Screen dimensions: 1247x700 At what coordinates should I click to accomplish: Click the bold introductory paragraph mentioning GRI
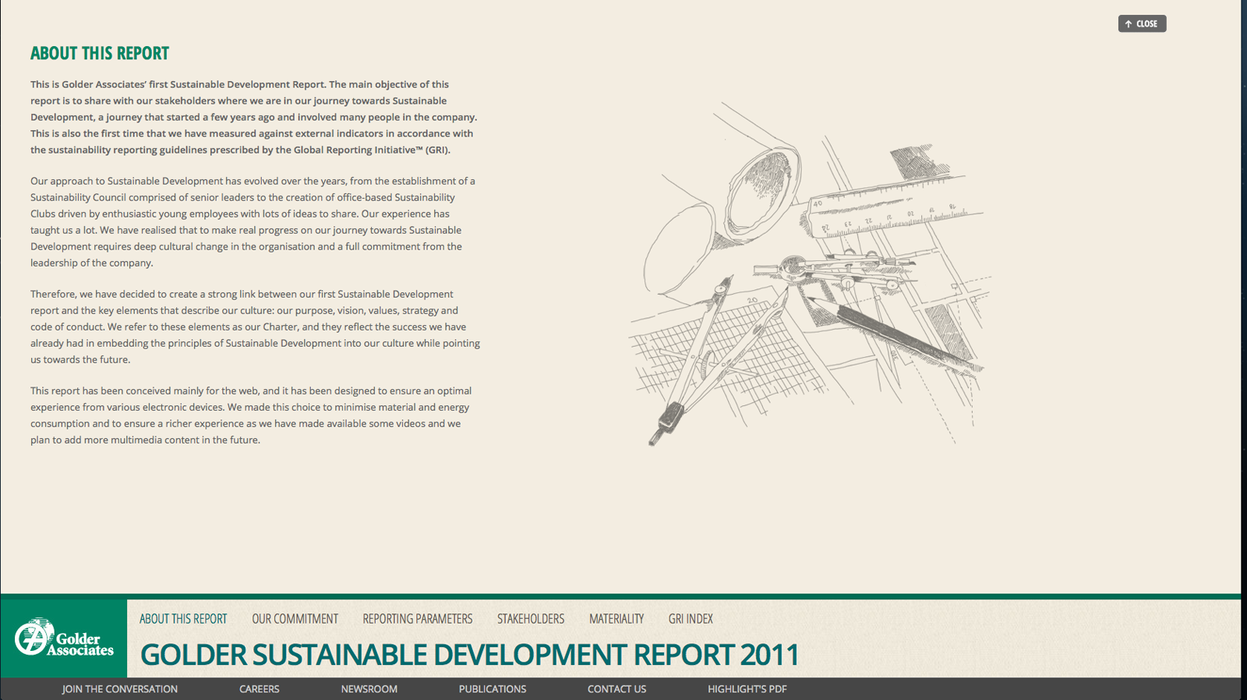[254, 117]
